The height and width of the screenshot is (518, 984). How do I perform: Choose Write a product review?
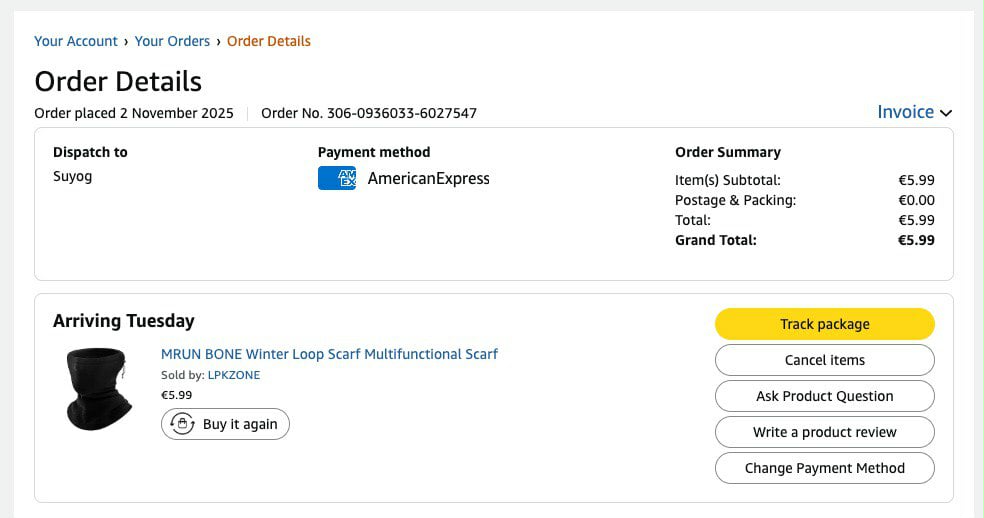coord(824,432)
